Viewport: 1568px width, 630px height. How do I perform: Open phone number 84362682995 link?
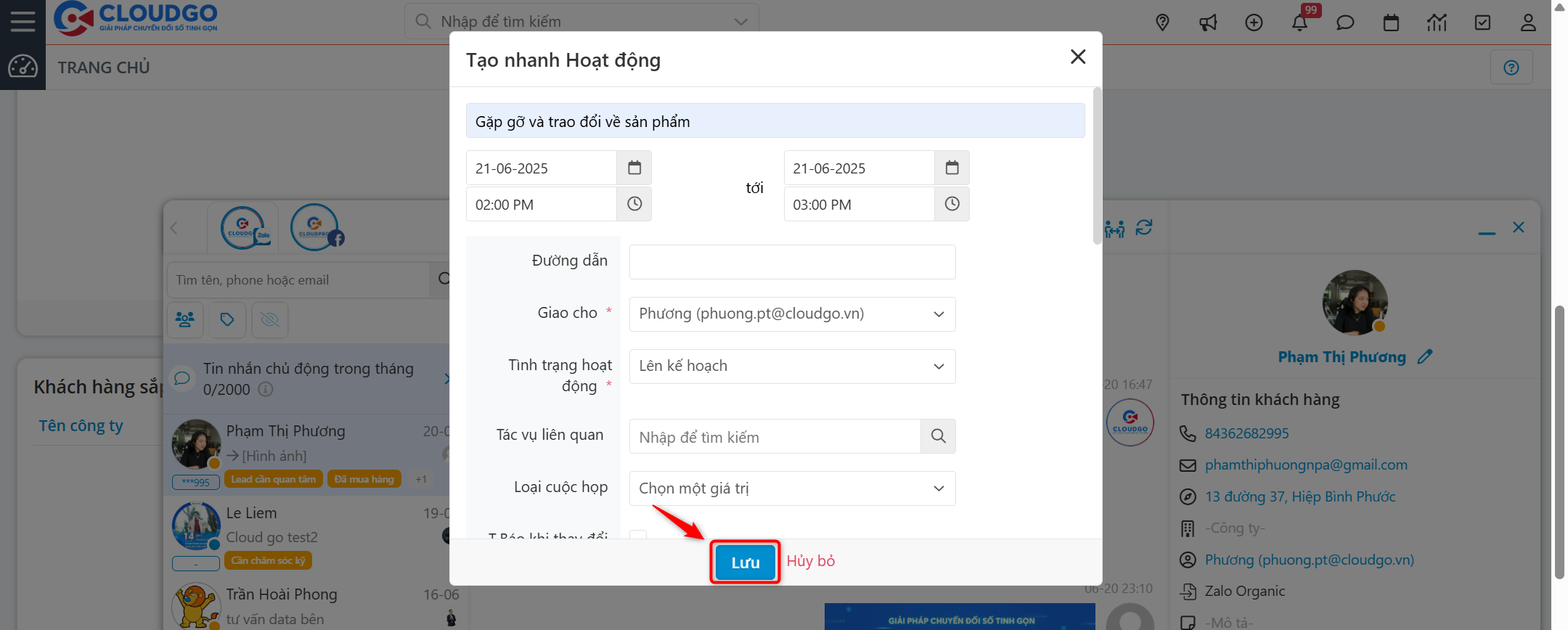[1246, 433]
